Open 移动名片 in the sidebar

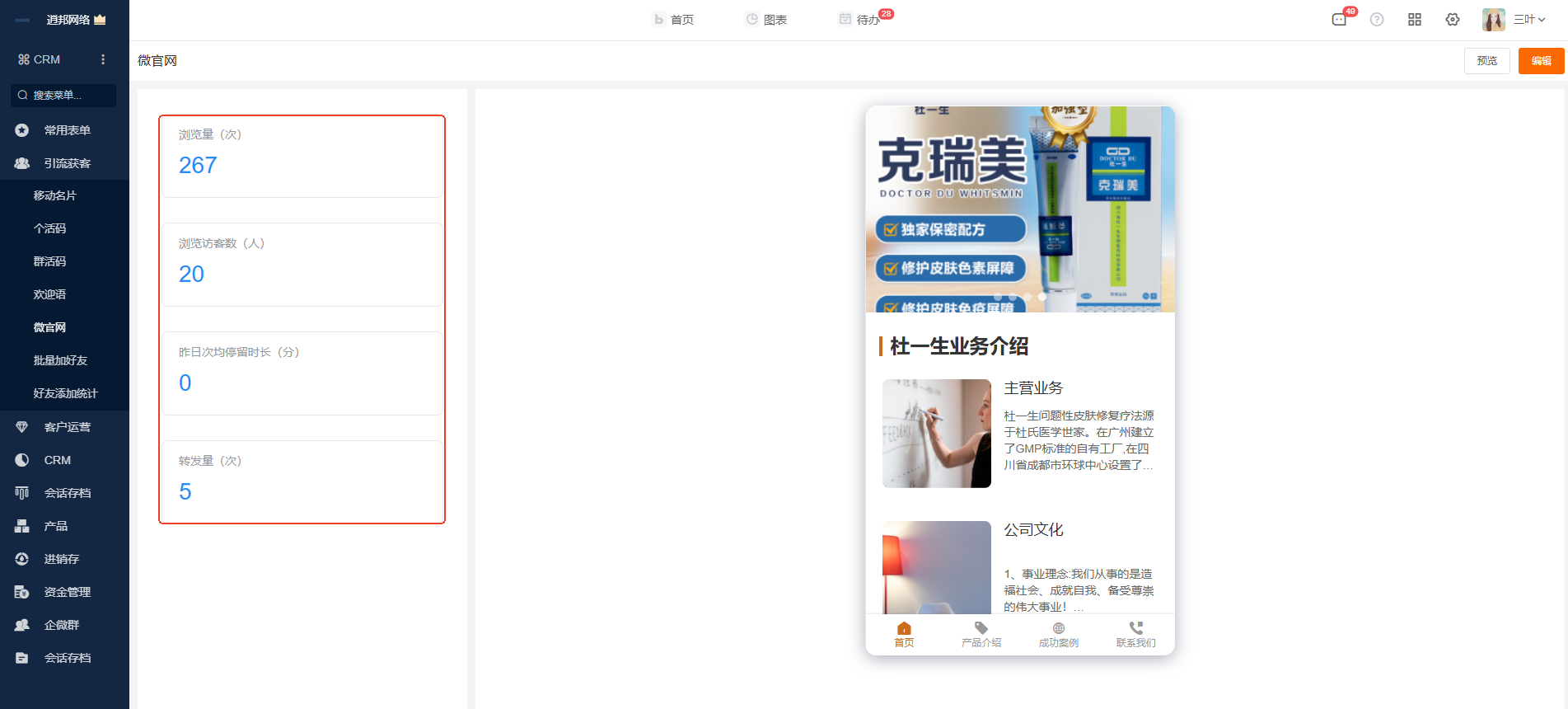[54, 195]
